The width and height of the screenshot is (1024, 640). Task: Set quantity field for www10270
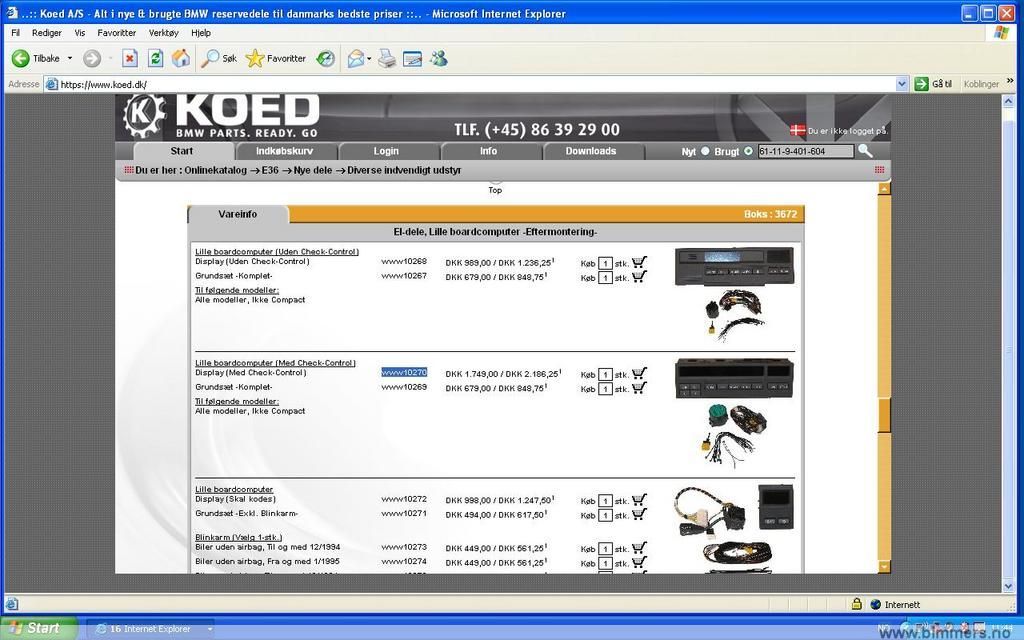(x=605, y=374)
